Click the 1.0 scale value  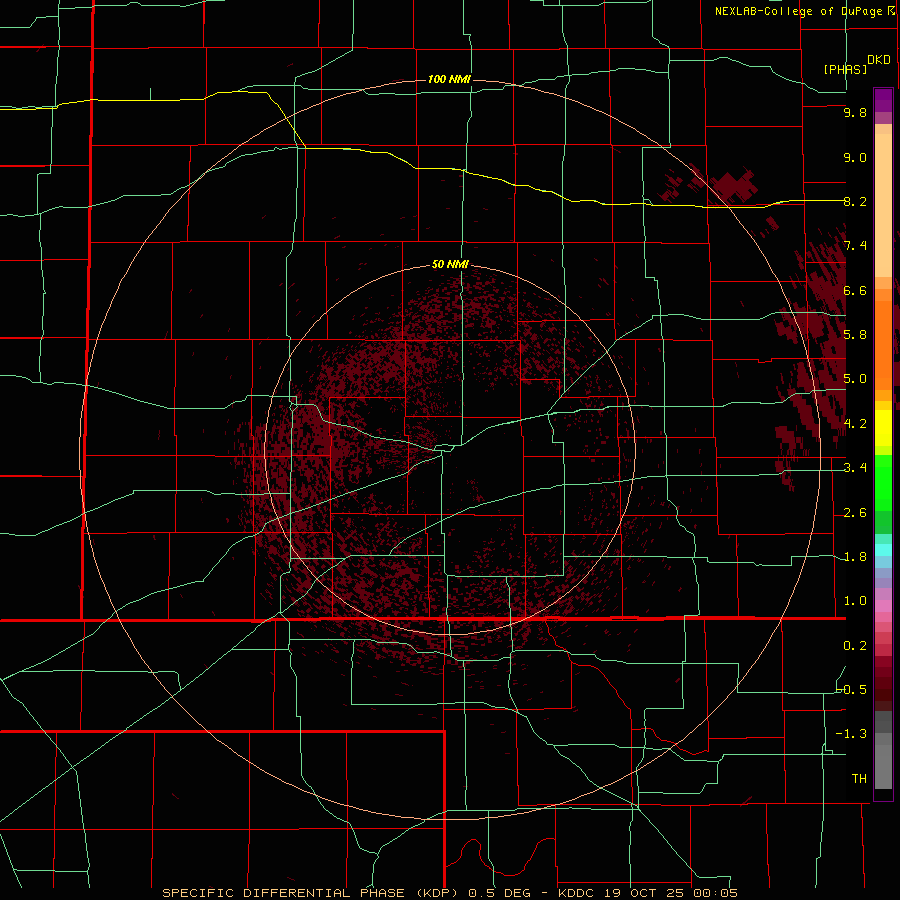855,601
